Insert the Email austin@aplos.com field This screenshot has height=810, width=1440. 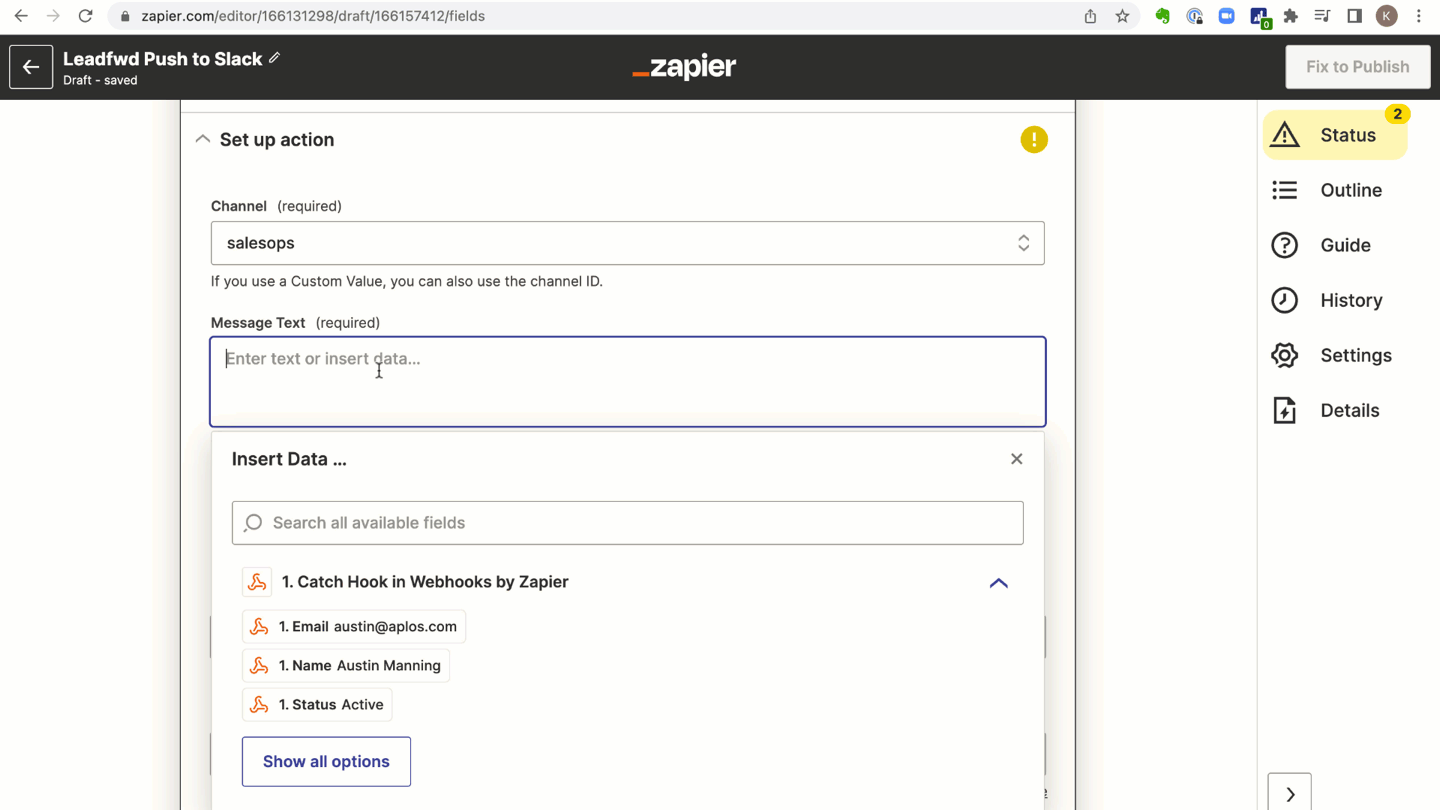pyautogui.click(x=354, y=627)
